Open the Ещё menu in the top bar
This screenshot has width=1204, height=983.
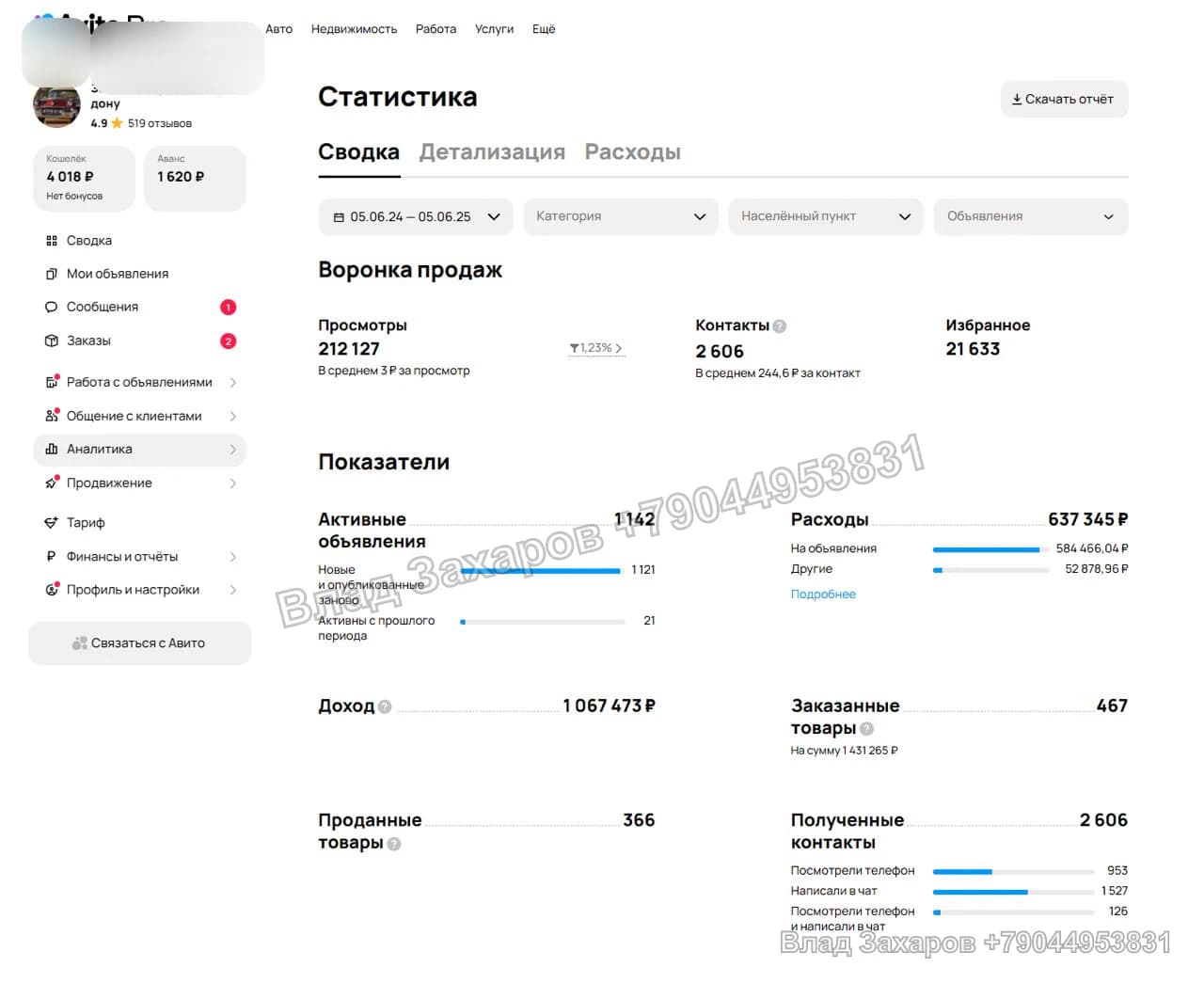544,29
